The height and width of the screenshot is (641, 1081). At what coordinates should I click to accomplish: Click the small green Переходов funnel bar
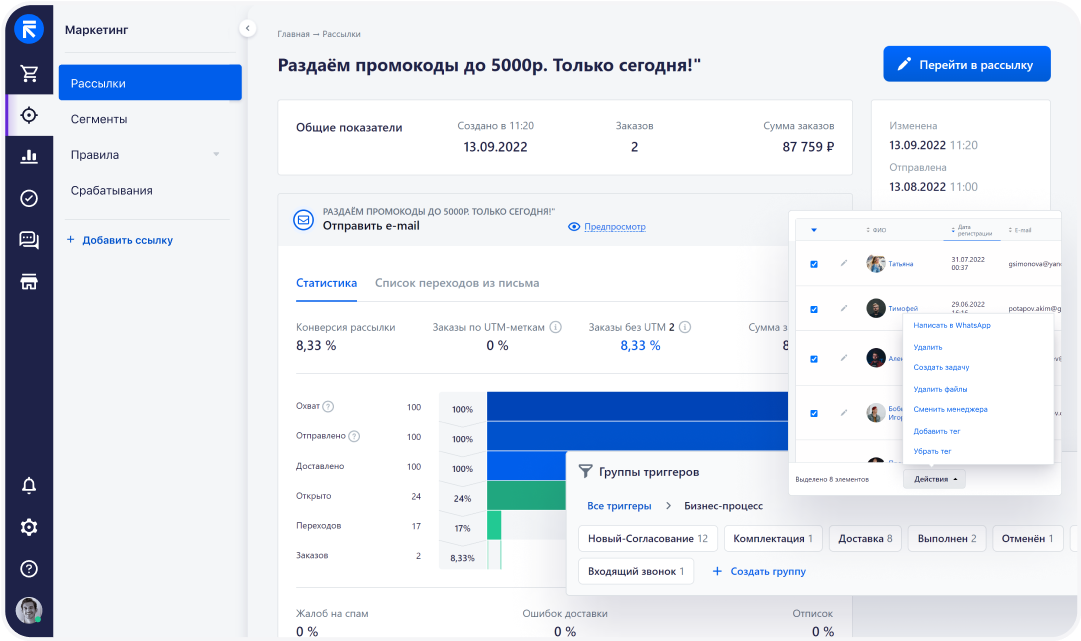494,525
